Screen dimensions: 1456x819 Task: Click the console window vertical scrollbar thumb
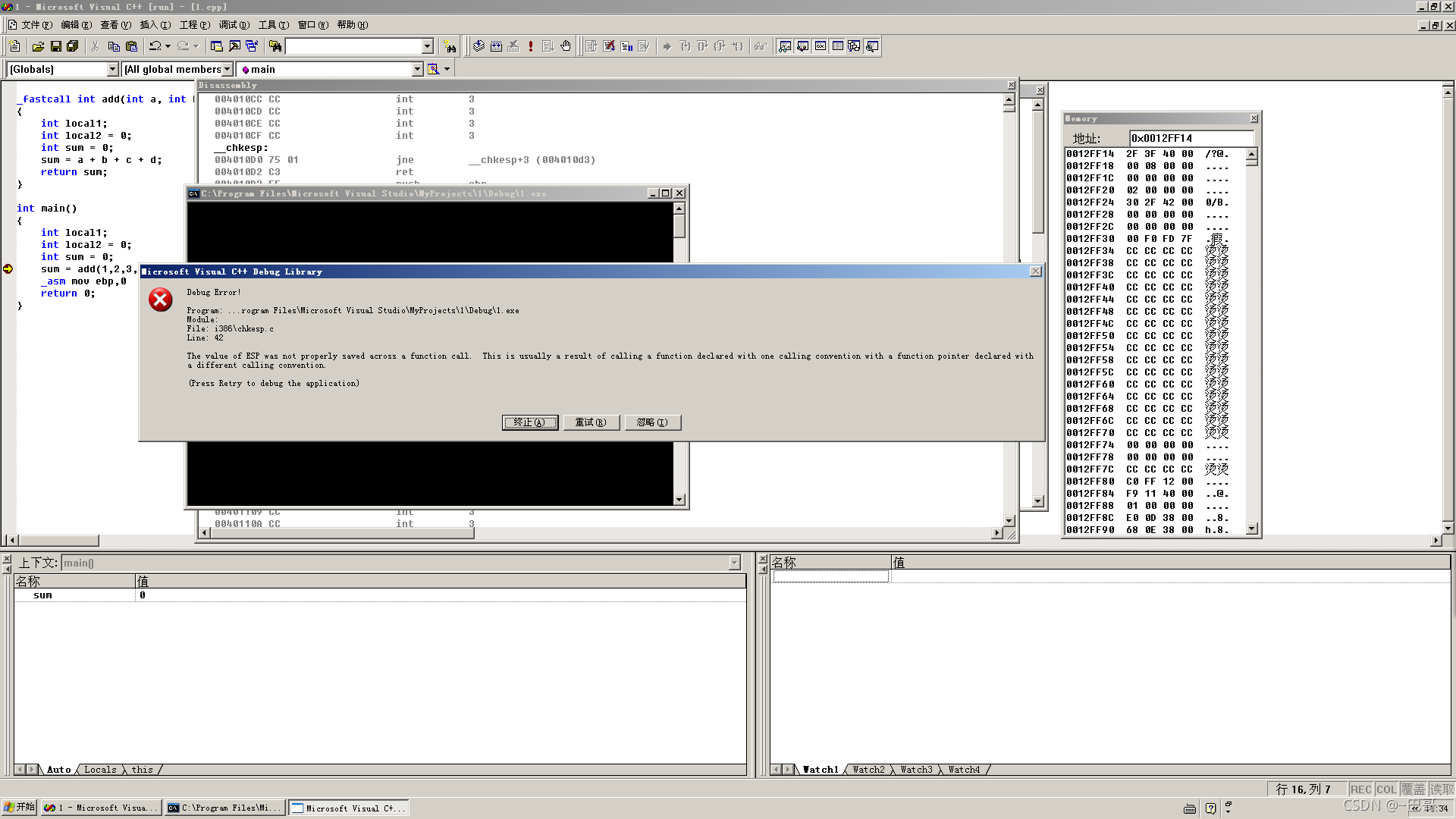point(679,226)
